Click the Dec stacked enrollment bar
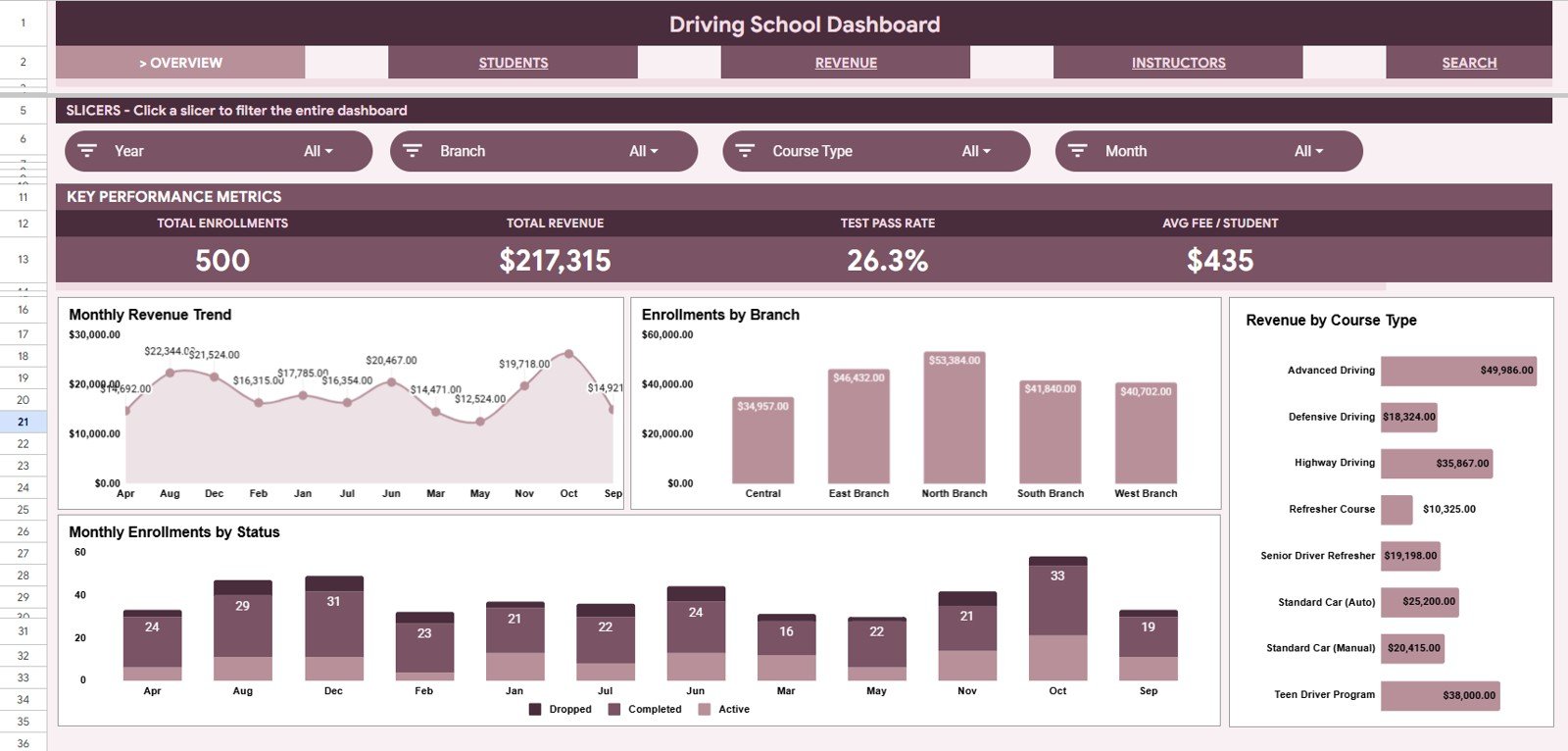Image resolution: width=1568 pixels, height=751 pixels. click(333, 628)
